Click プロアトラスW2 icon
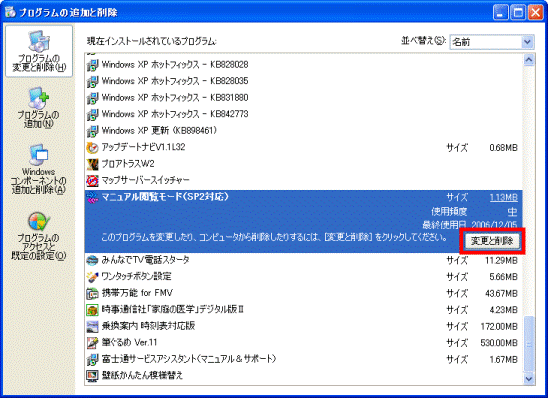 pos(92,164)
